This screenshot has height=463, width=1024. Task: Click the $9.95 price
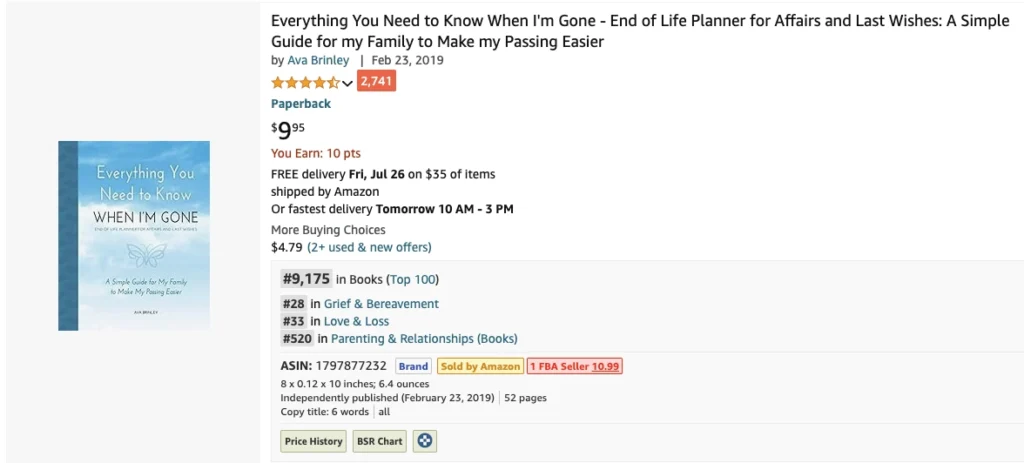(x=288, y=131)
